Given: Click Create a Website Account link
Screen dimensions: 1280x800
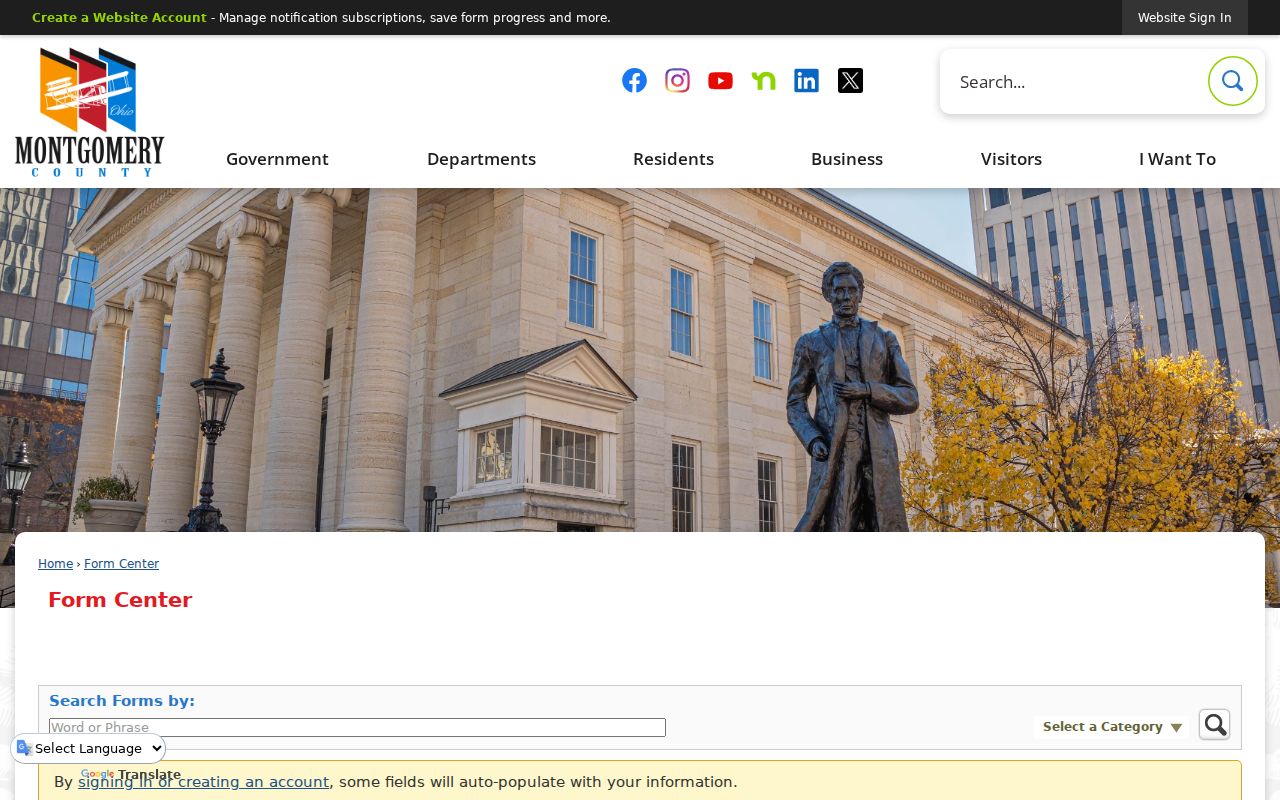Looking at the screenshot, I should [119, 18].
